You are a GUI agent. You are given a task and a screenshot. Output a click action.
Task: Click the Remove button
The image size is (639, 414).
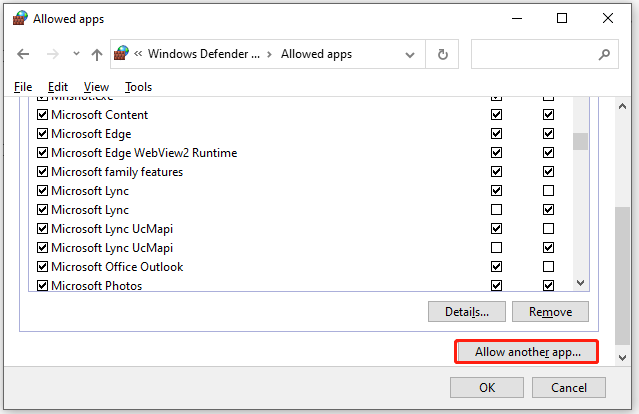550,312
